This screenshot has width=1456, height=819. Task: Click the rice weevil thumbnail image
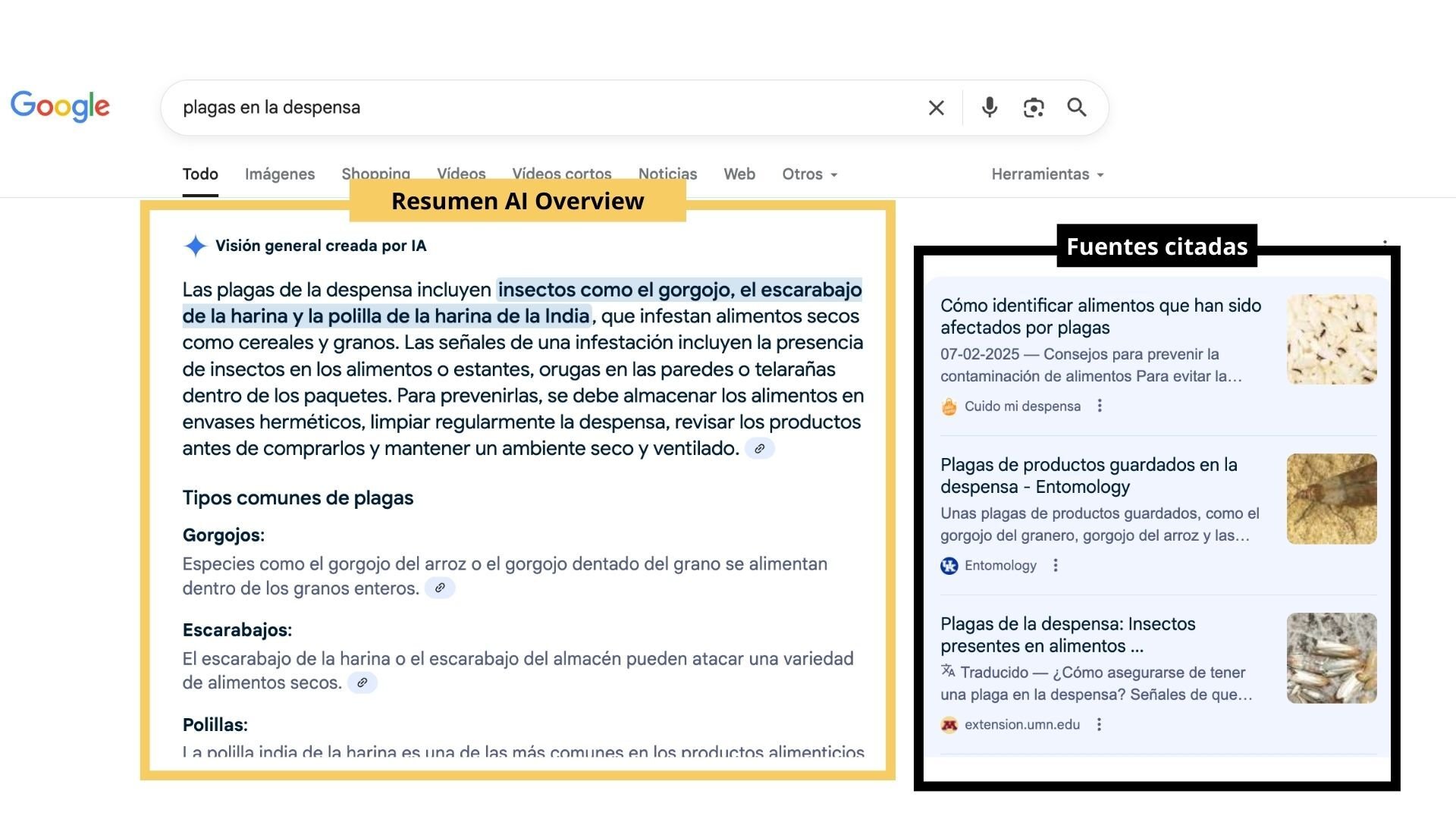(x=1332, y=339)
